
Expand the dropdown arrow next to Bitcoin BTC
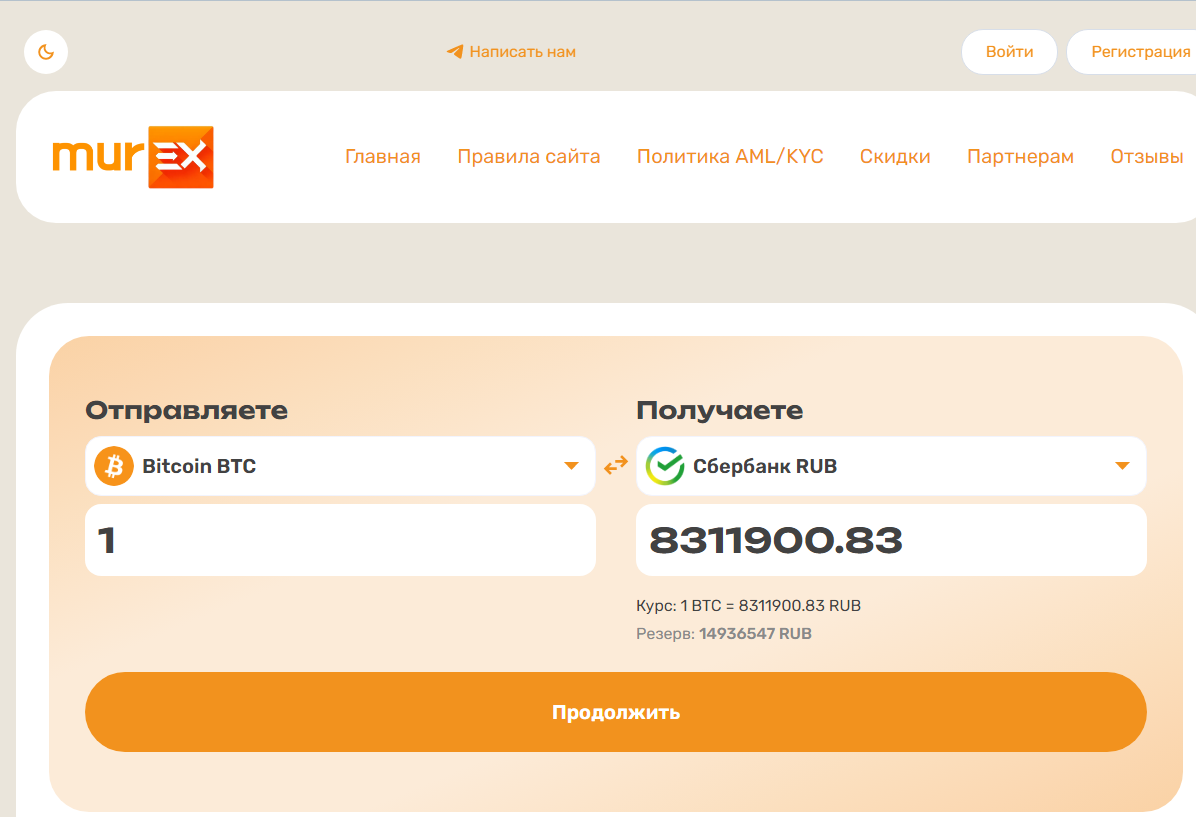(571, 465)
